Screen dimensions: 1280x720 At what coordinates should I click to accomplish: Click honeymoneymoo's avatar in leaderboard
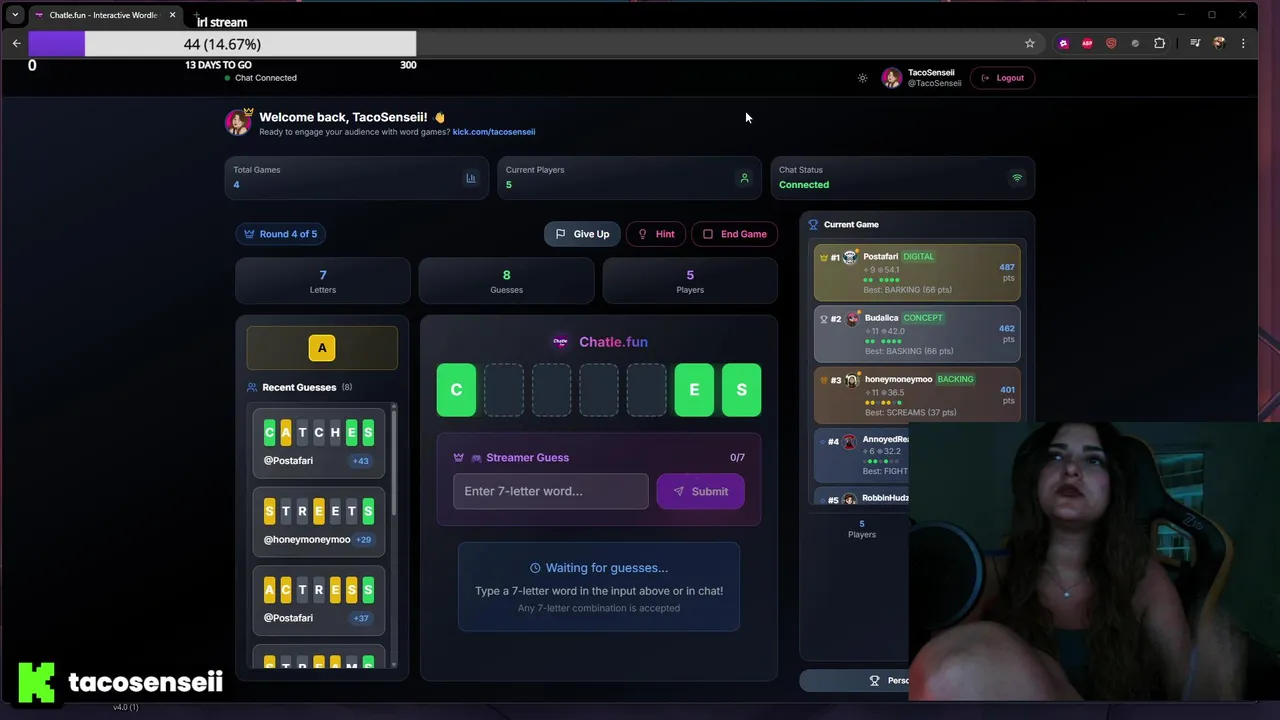coord(852,380)
